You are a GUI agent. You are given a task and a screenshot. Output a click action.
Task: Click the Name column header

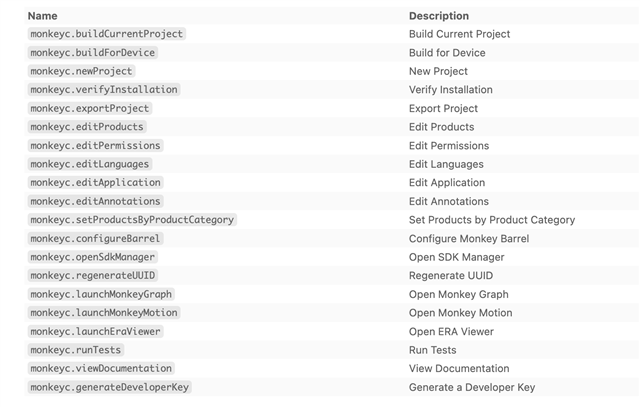pos(42,16)
